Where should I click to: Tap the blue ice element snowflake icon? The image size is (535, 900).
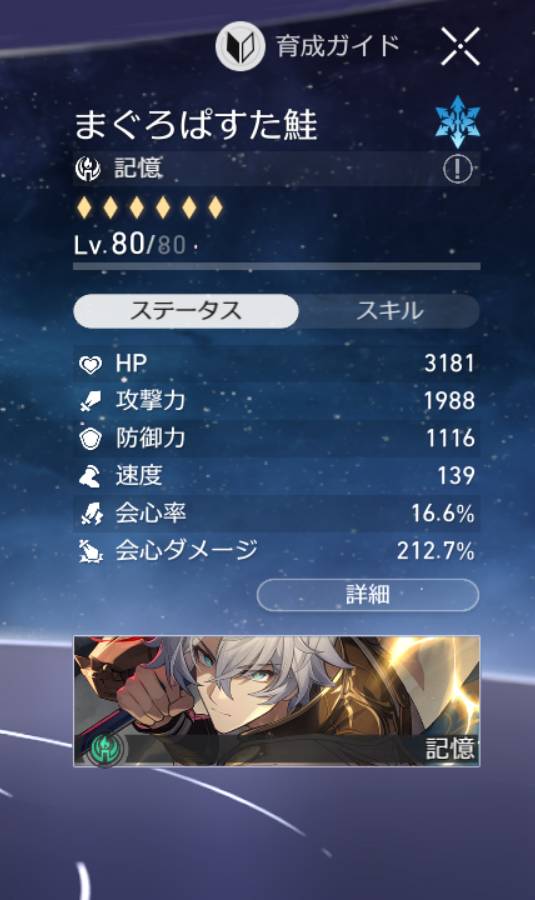[x=458, y=122]
